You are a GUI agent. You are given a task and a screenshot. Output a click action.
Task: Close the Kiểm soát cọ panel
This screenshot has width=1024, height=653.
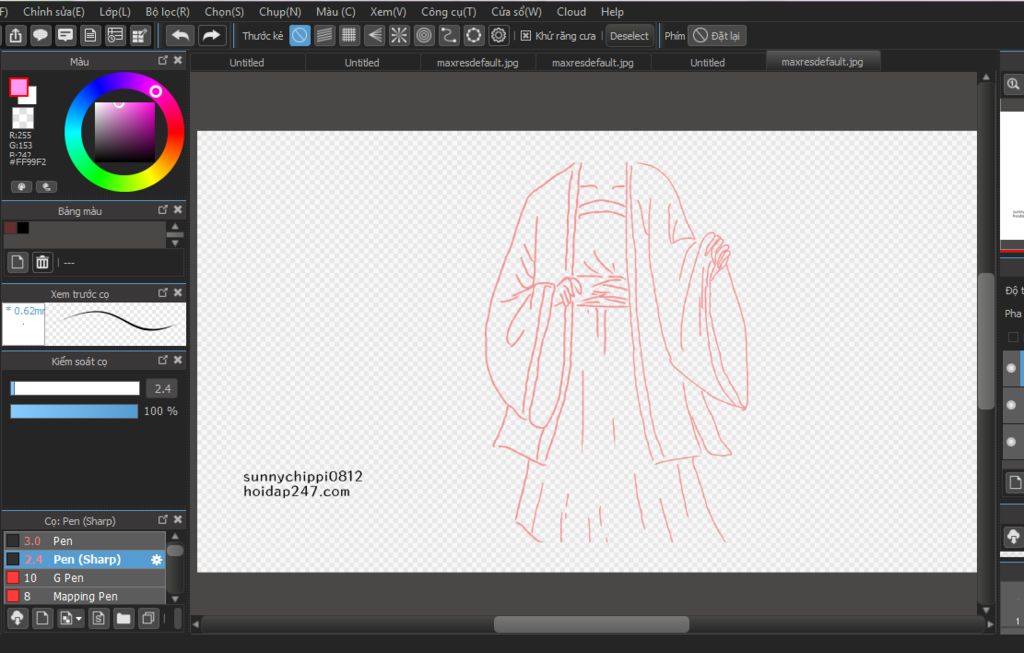[x=178, y=360]
